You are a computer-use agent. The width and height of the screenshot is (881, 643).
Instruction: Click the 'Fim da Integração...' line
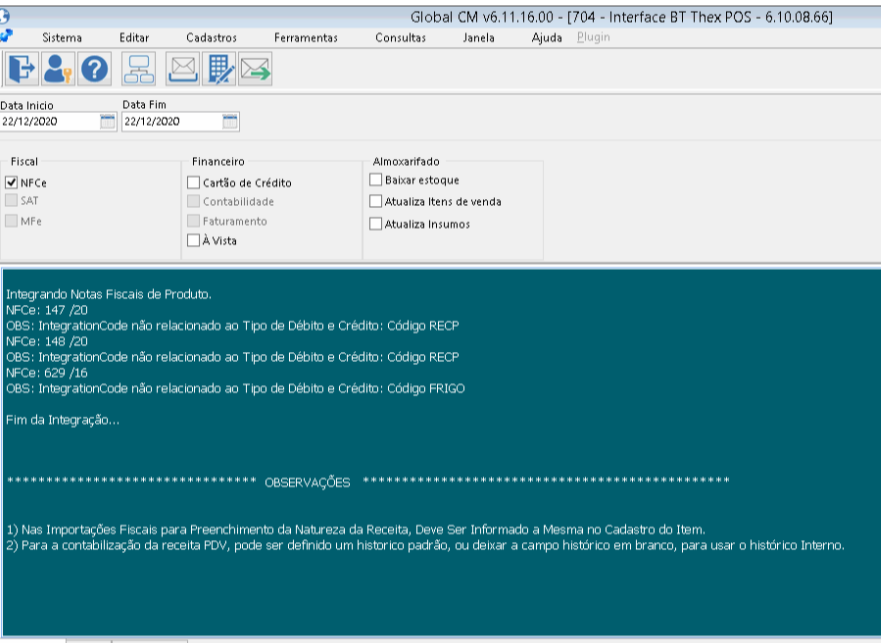click(62, 420)
